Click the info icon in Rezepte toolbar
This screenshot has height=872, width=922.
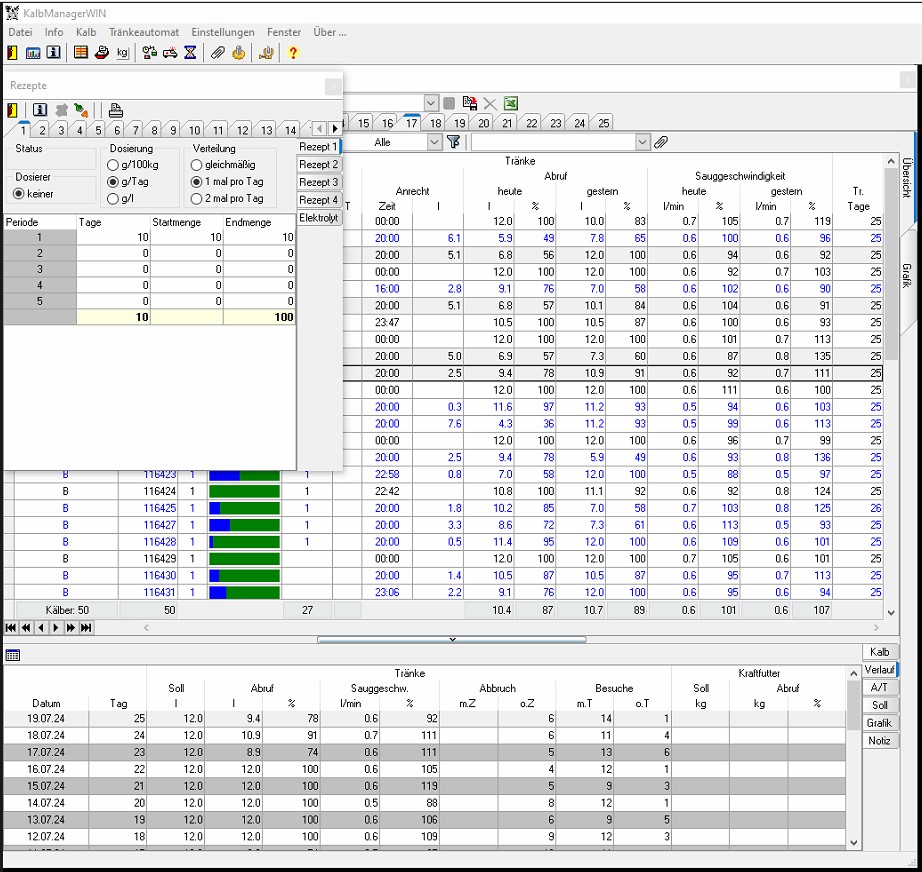pos(40,110)
